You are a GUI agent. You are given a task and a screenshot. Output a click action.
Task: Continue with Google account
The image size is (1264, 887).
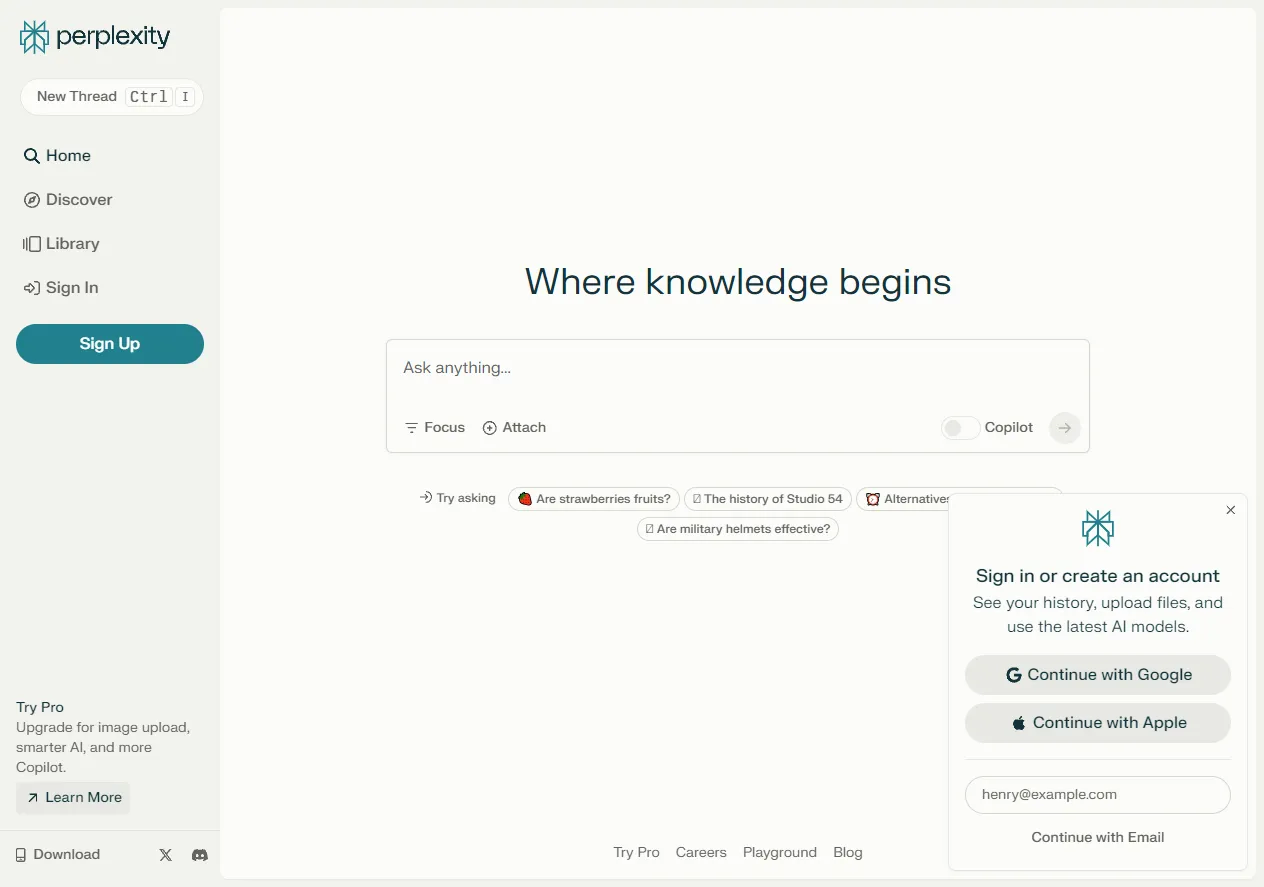[1098, 675]
